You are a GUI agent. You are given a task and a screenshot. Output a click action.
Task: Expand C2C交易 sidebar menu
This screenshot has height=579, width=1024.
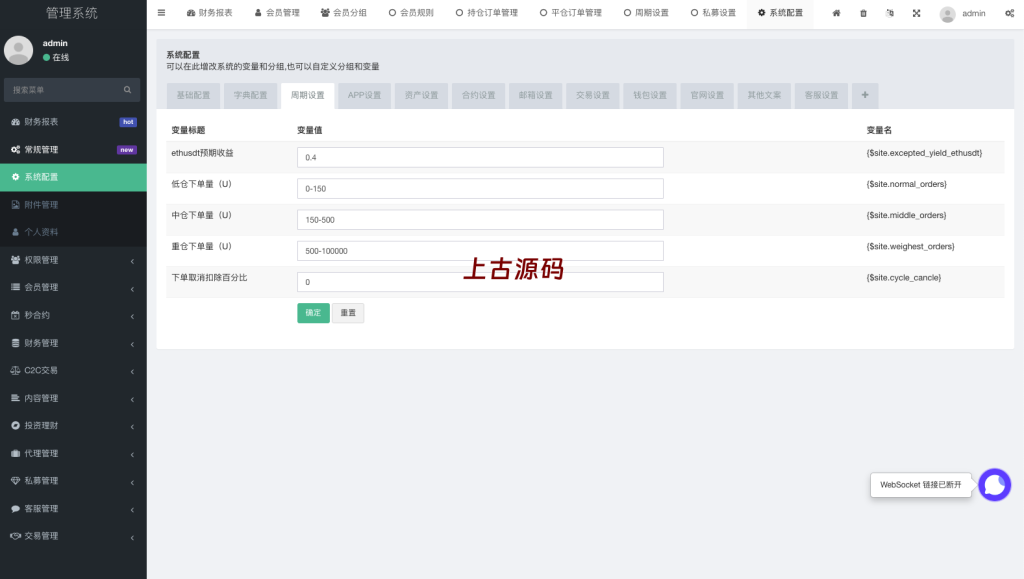73,370
